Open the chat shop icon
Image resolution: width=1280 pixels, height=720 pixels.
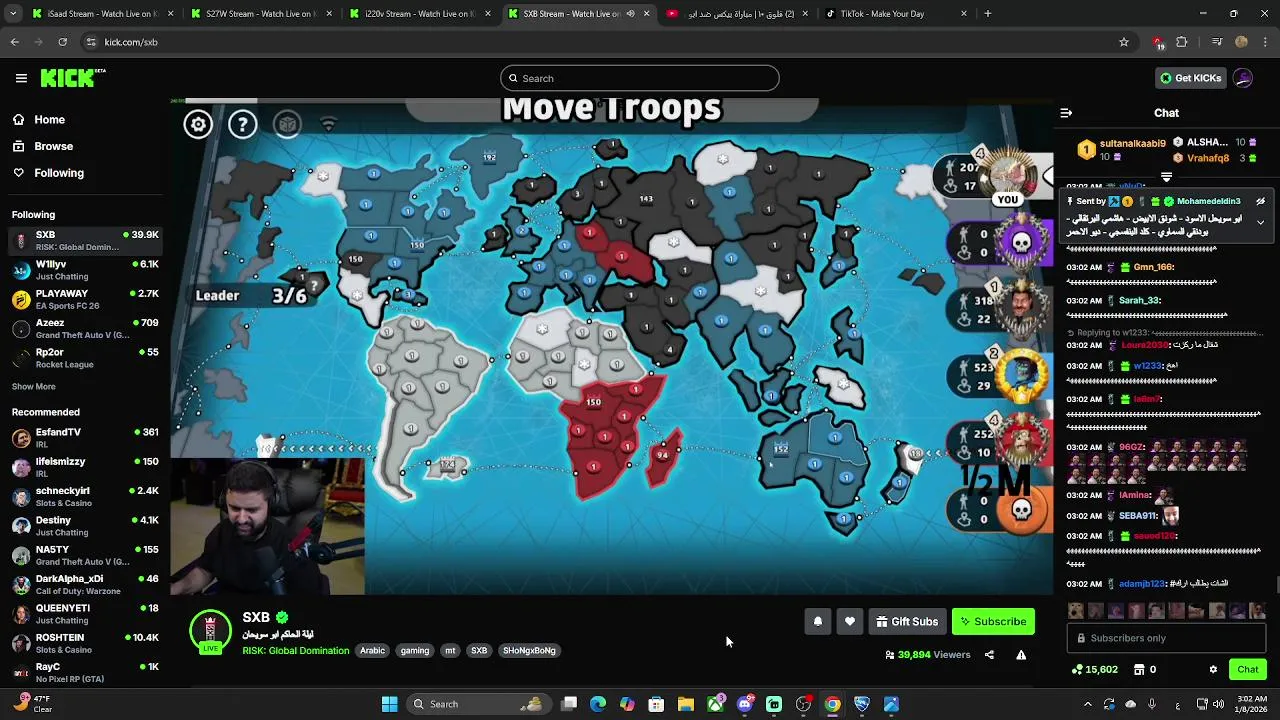pos(1139,669)
